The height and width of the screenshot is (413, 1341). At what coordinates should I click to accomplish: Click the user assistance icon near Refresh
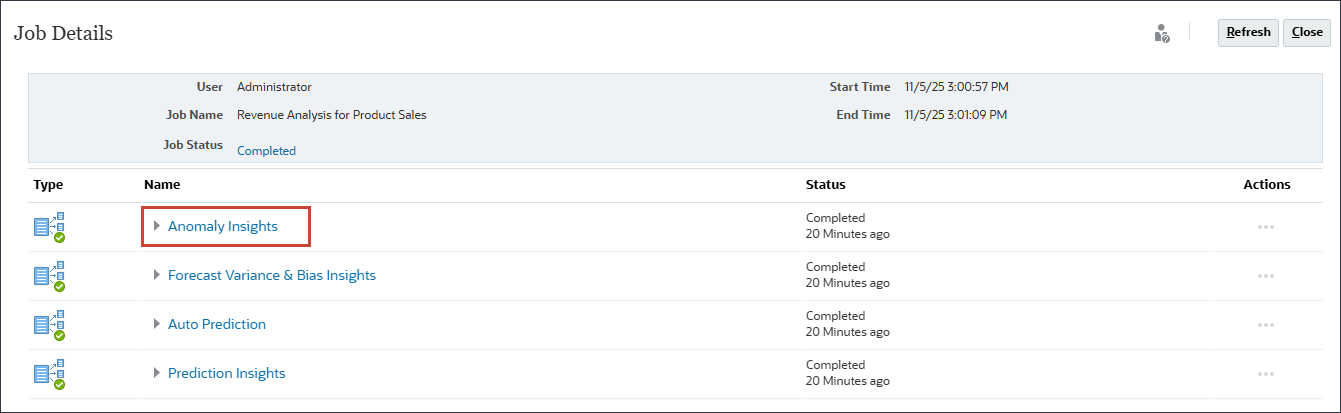[1161, 33]
